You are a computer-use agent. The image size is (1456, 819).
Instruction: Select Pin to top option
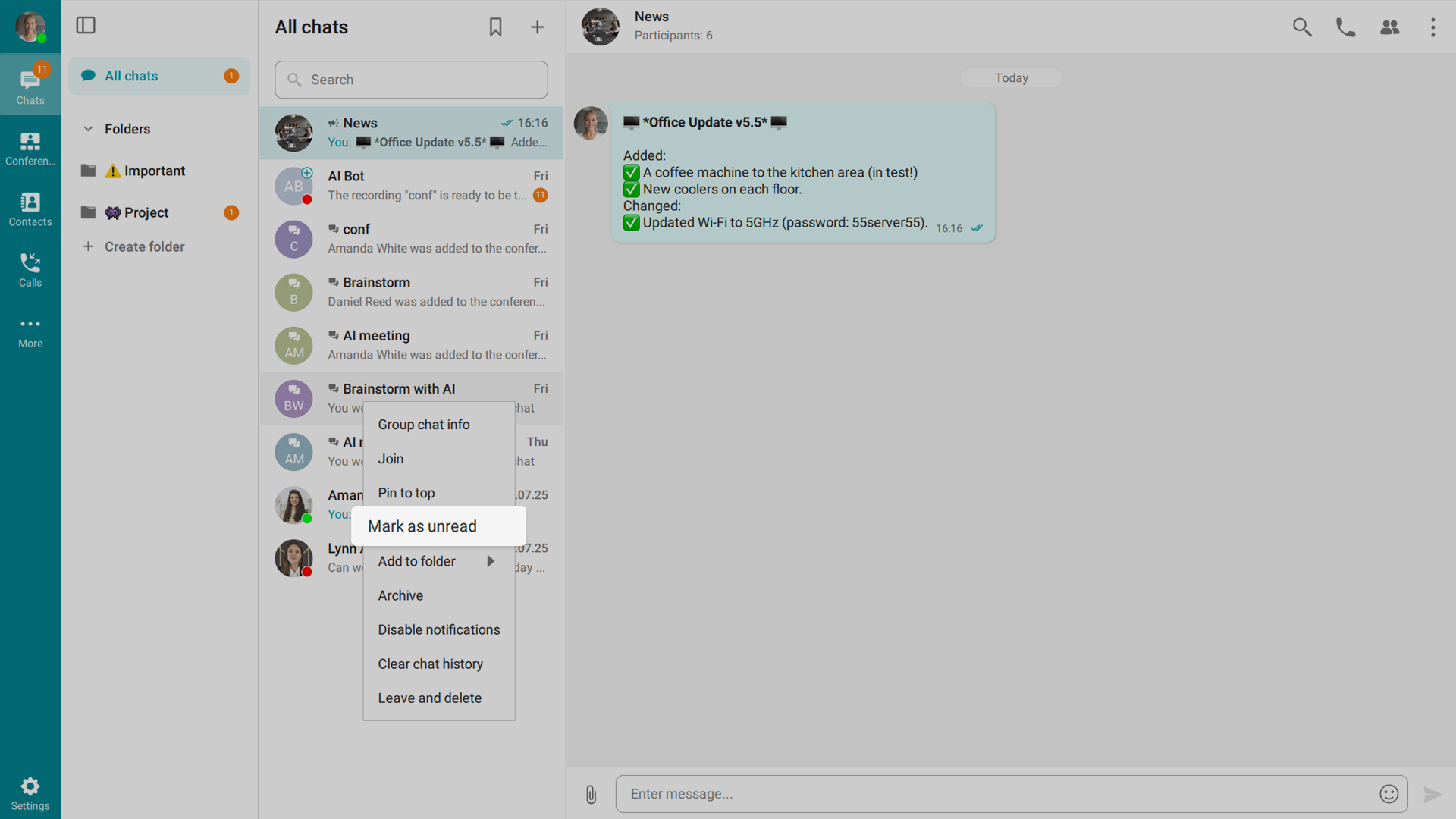pos(406,493)
